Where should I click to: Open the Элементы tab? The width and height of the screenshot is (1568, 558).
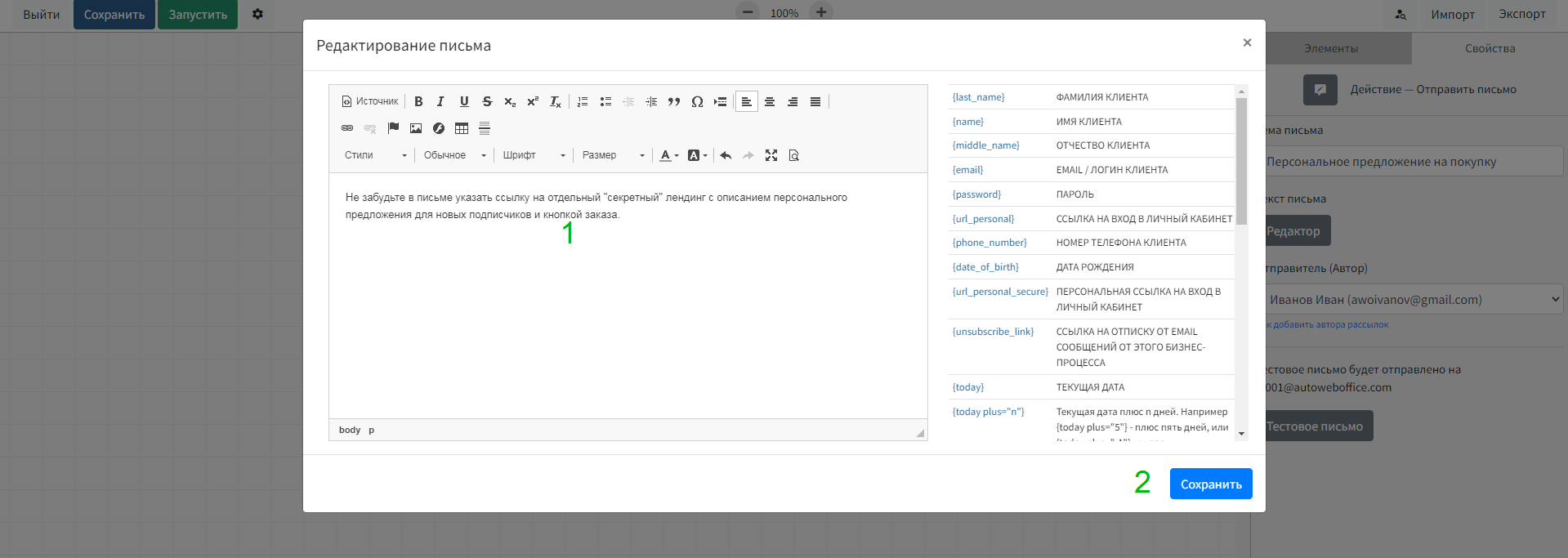pyautogui.click(x=1331, y=48)
